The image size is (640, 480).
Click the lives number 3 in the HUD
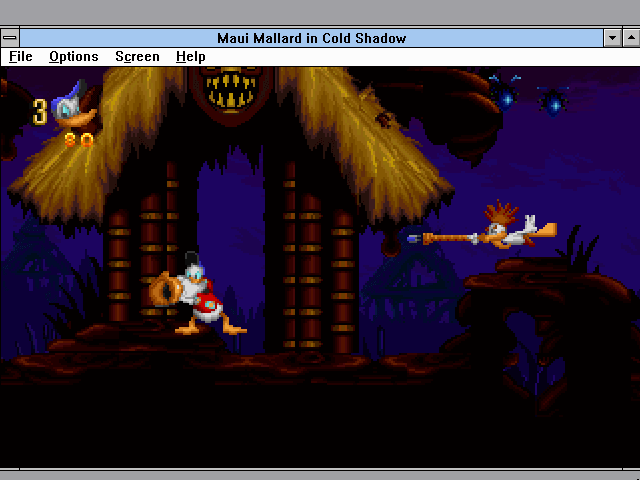pyautogui.click(x=40, y=111)
